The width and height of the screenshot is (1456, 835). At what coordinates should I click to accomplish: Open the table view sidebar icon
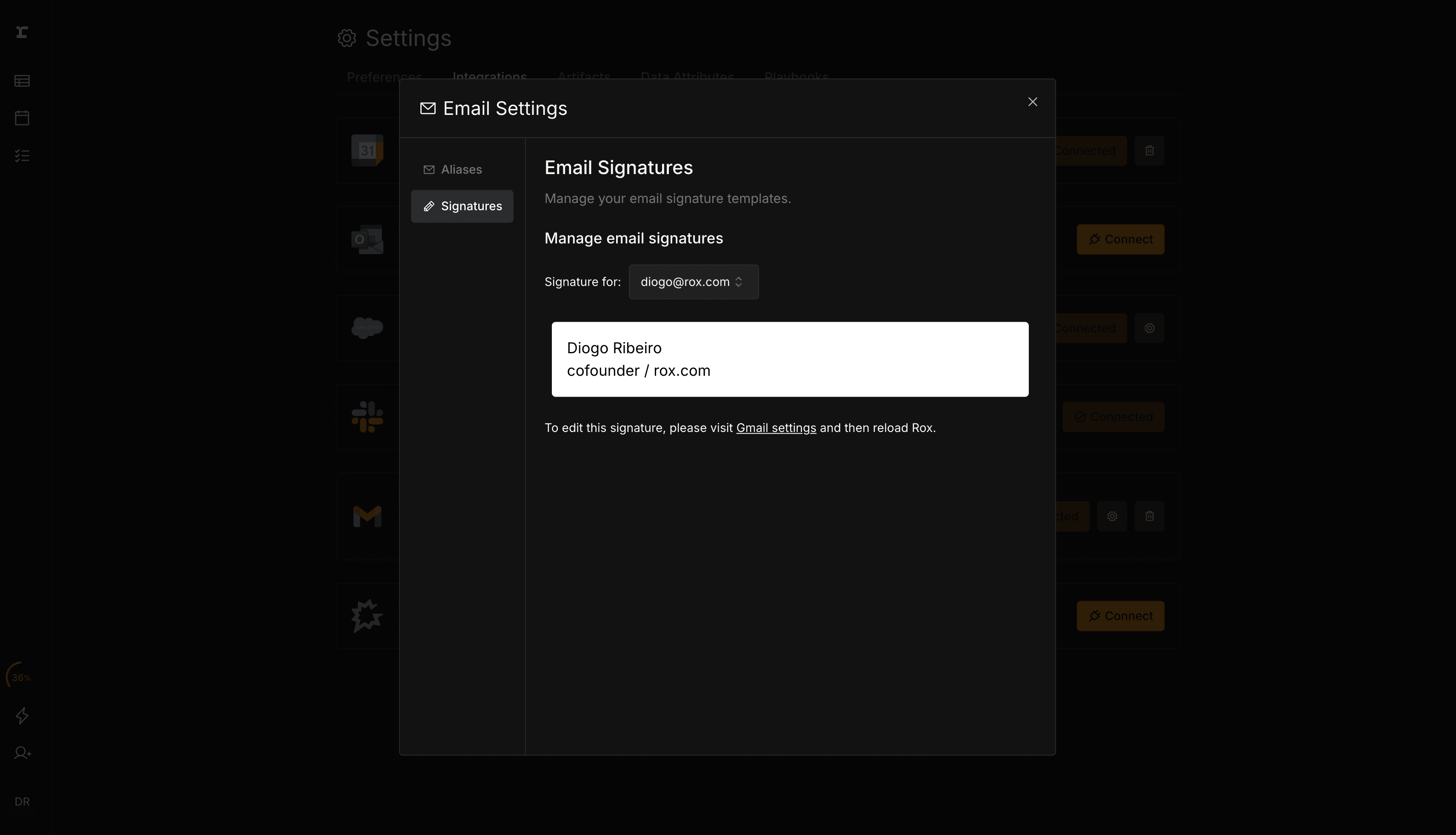tap(22, 81)
